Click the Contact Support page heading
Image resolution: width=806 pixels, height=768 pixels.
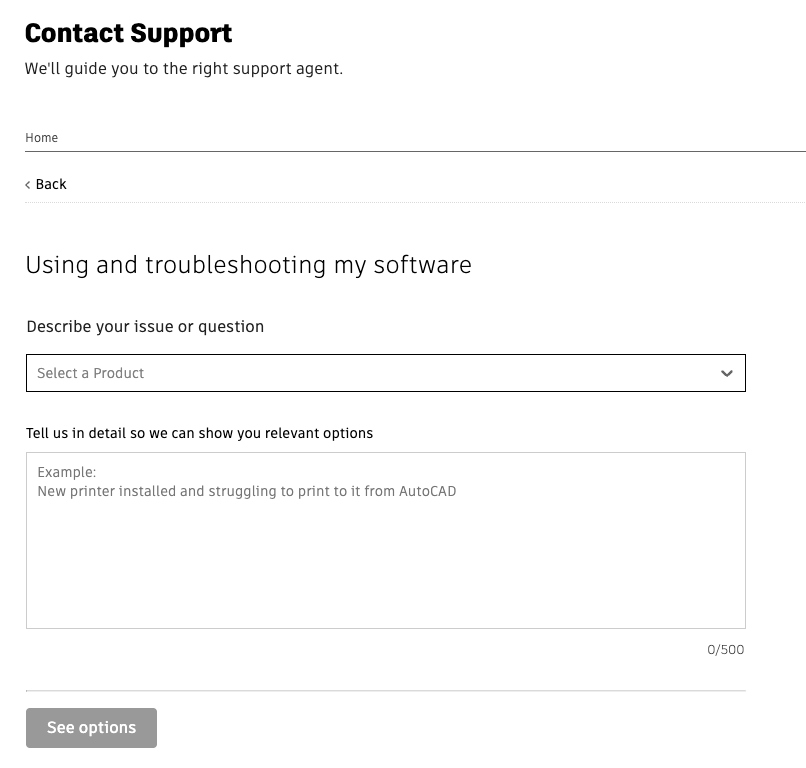tap(128, 33)
